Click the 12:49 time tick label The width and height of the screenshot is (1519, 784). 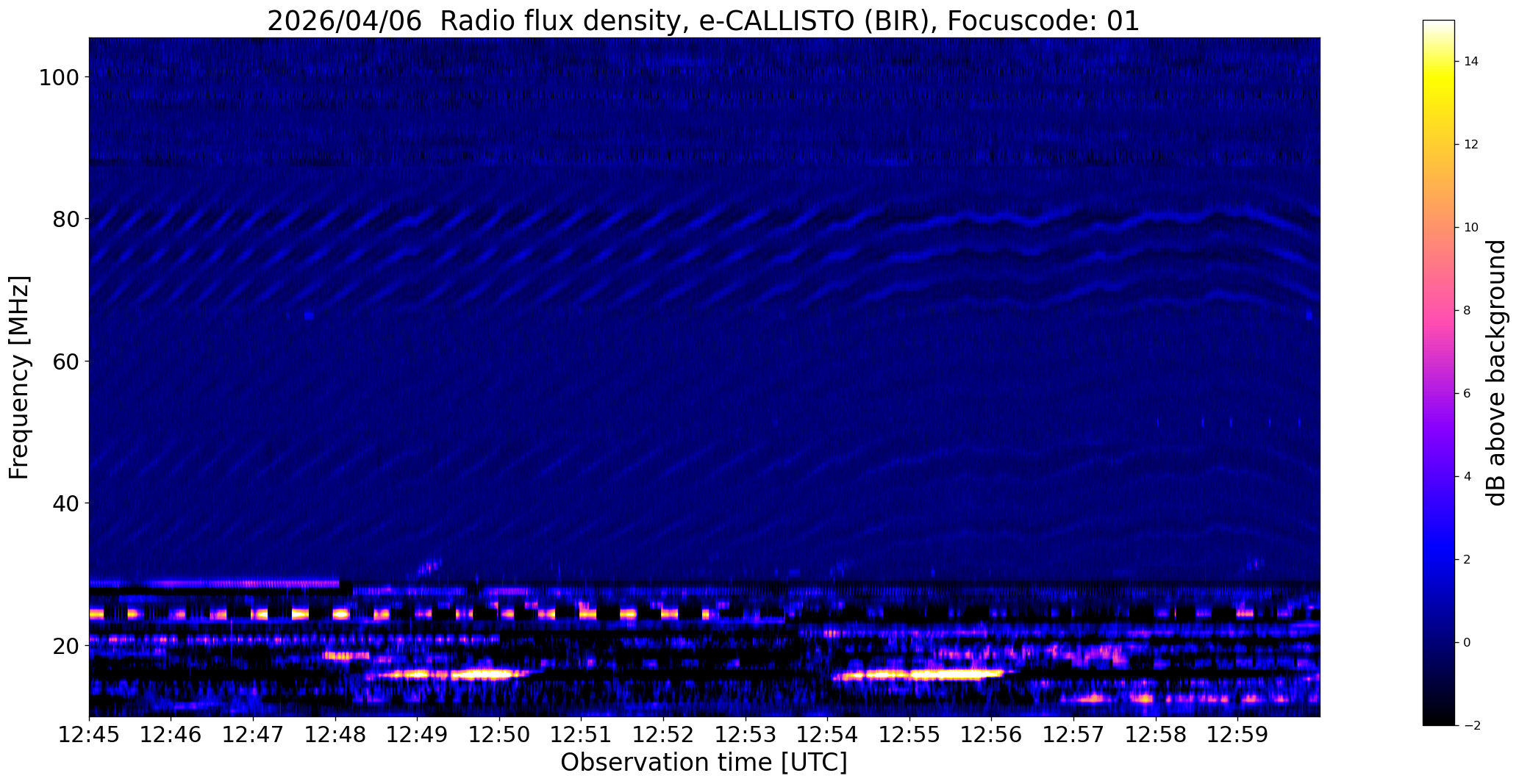pos(418,734)
